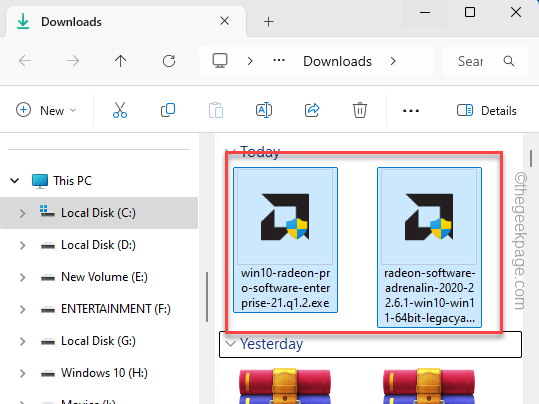Screen dimensions: 539x404
Task: Select win10-radeon-pro-software-enterprise exe file
Action: pos(285,240)
